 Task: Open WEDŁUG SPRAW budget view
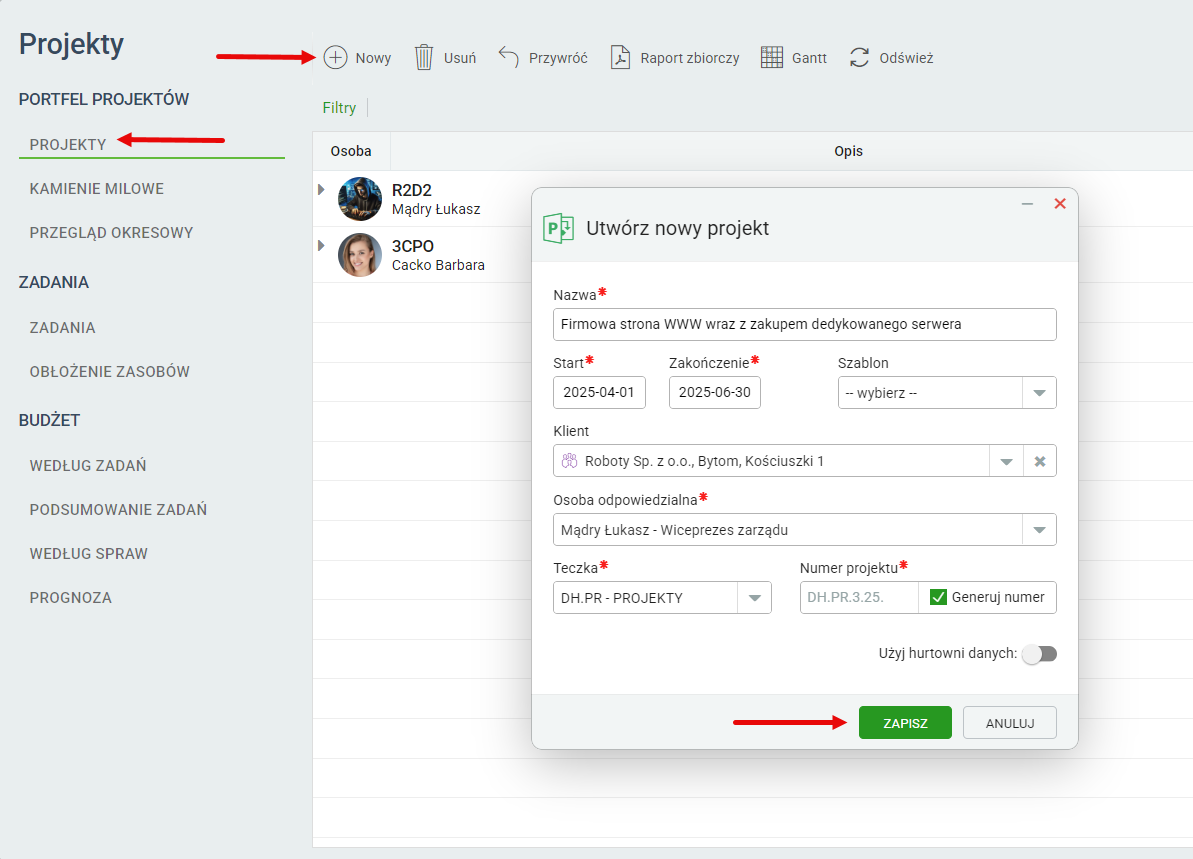pyautogui.click(x=88, y=554)
